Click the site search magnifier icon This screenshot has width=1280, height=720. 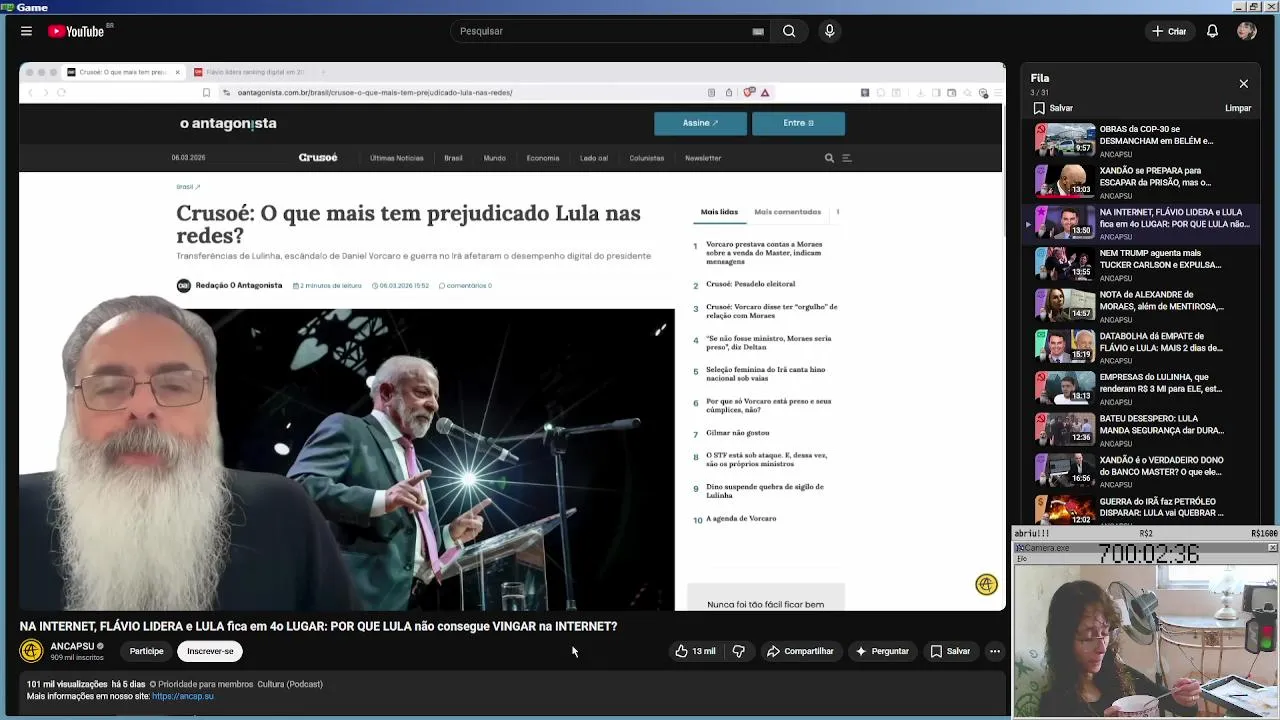pos(829,158)
